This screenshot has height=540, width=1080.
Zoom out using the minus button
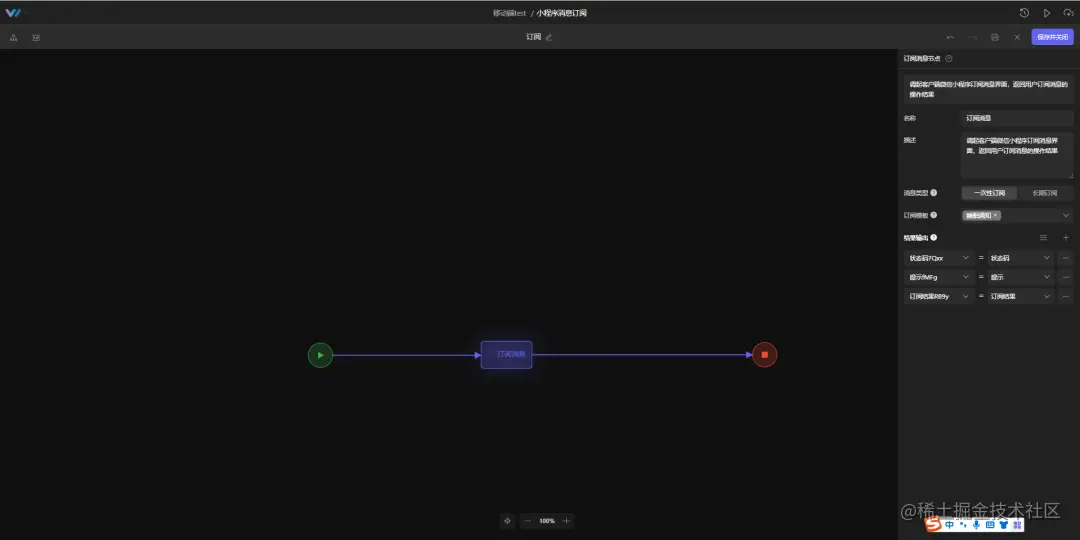click(x=528, y=521)
